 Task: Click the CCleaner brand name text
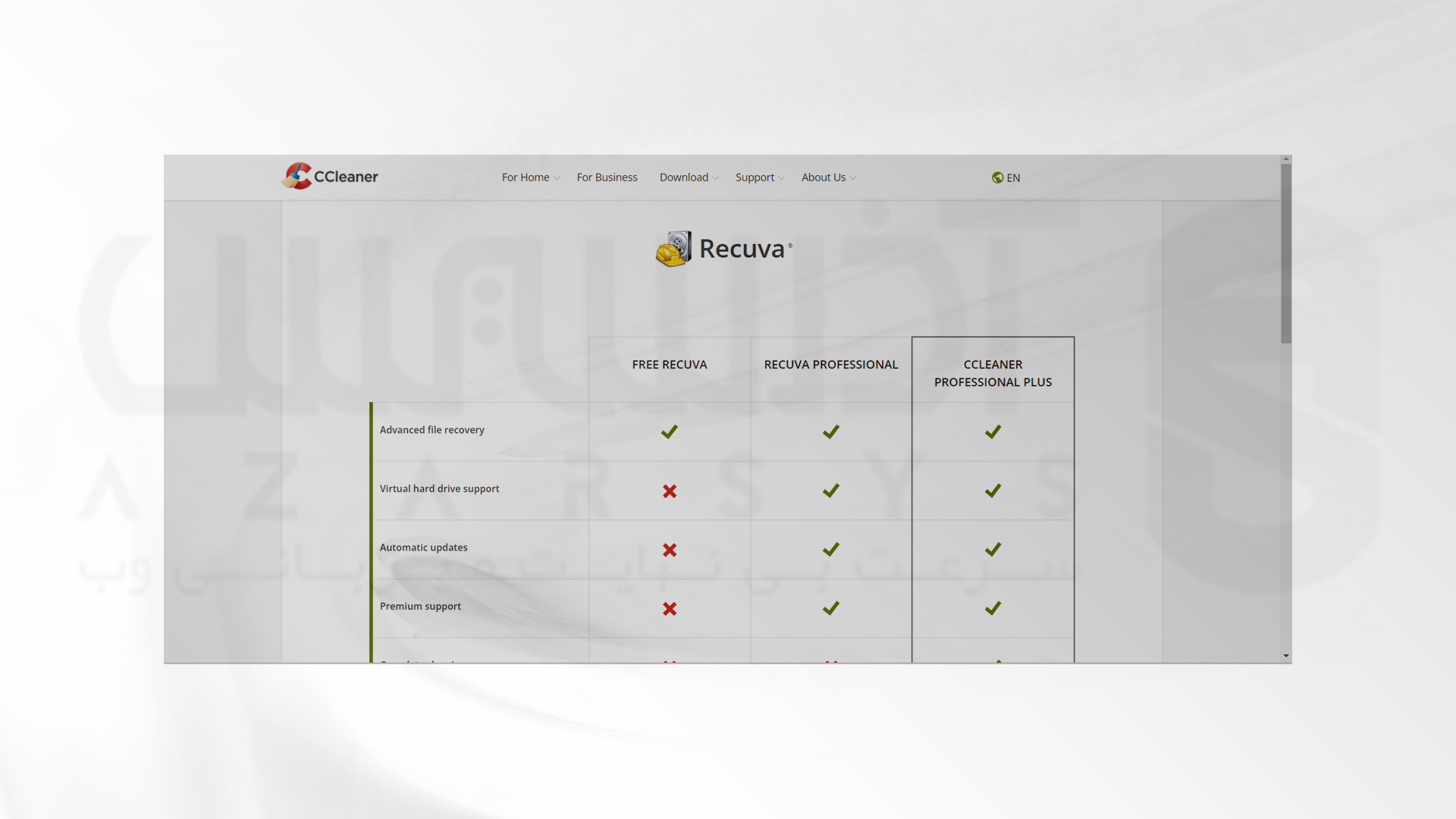click(346, 177)
